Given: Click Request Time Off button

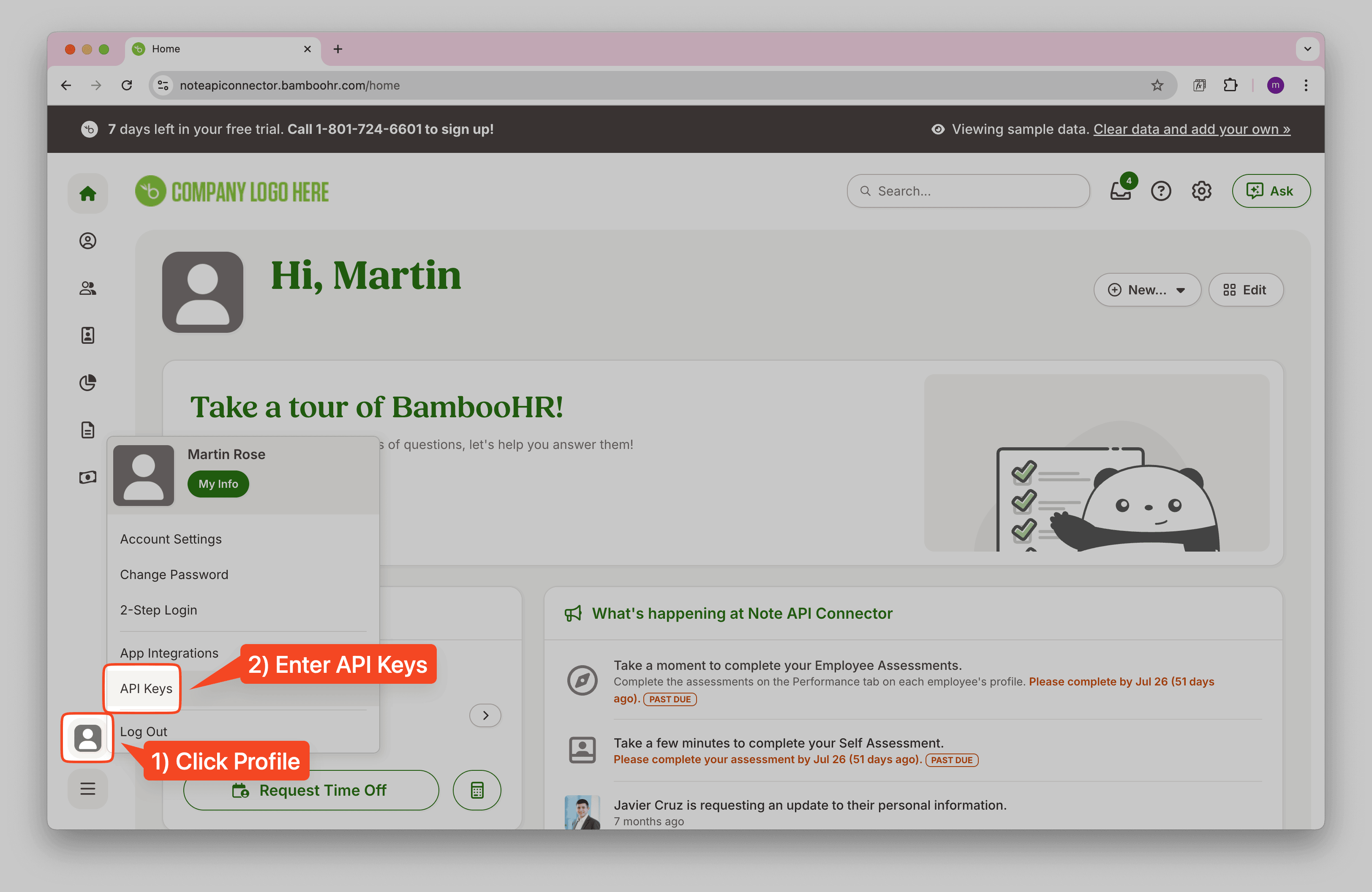Looking at the screenshot, I should 311,790.
